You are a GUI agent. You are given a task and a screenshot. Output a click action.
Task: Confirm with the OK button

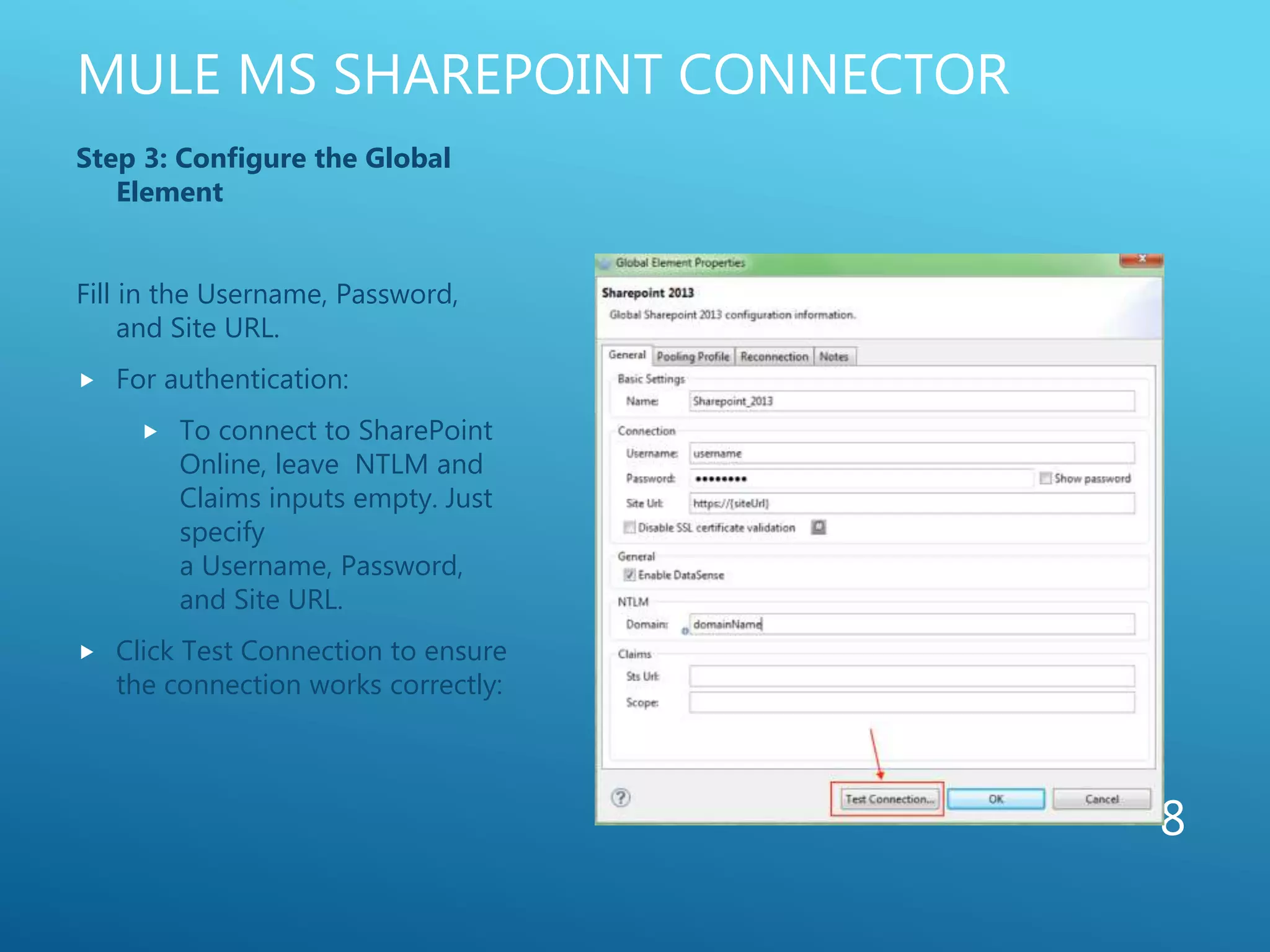tap(996, 799)
